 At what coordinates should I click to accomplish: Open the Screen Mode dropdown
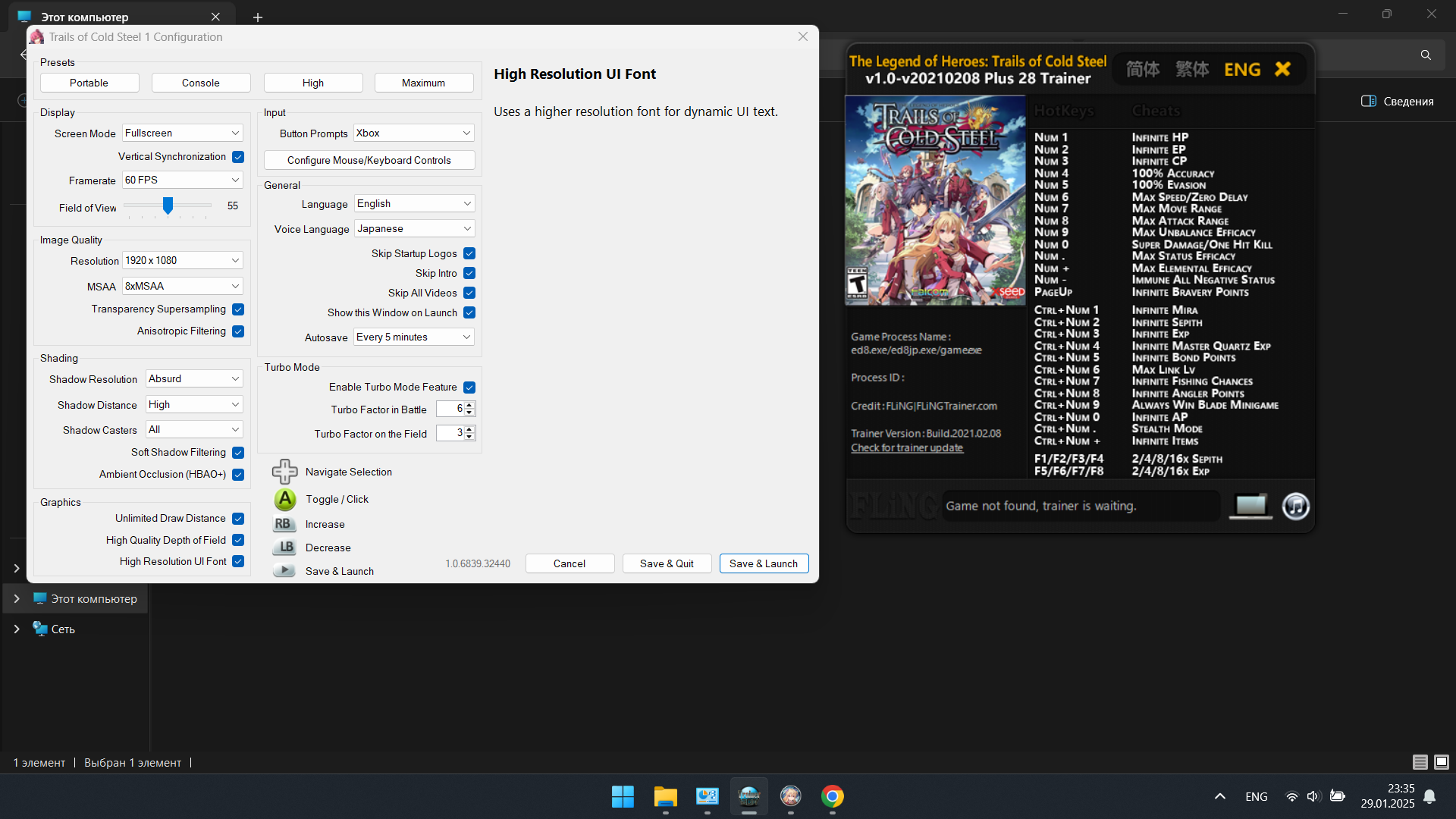183,133
